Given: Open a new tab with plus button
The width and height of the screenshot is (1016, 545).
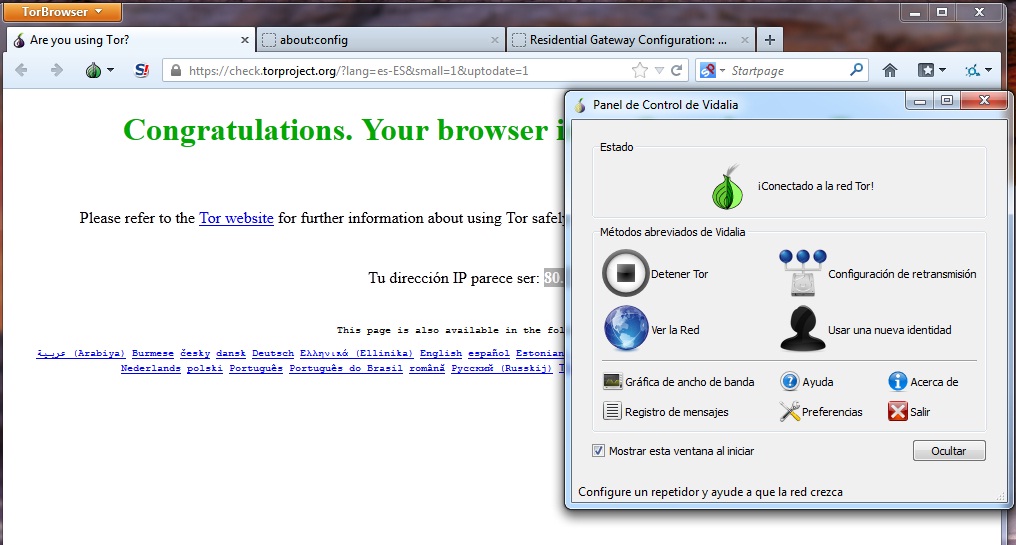Looking at the screenshot, I should coord(770,40).
